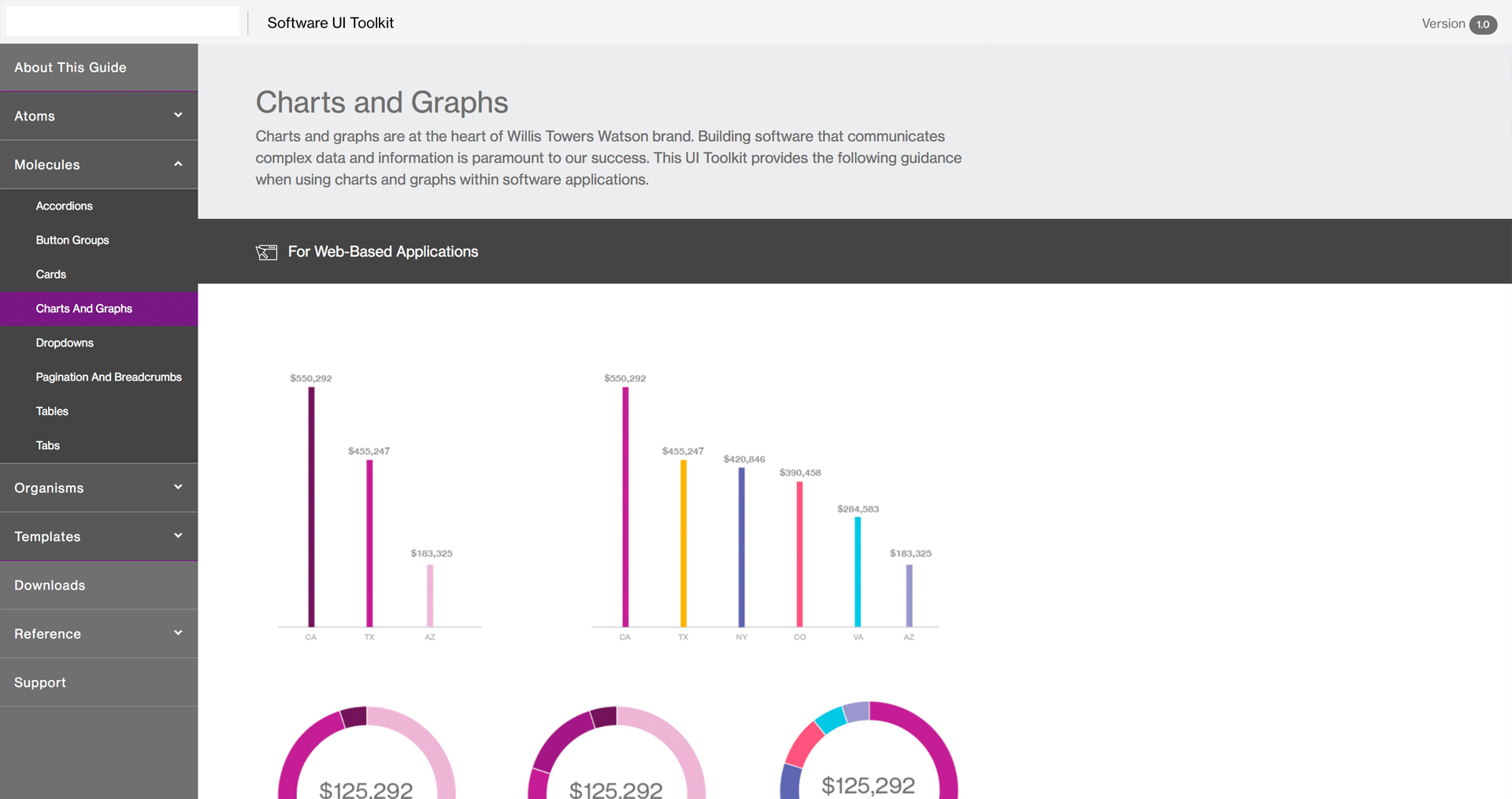Expand the Organisms menu chevron

point(178,487)
